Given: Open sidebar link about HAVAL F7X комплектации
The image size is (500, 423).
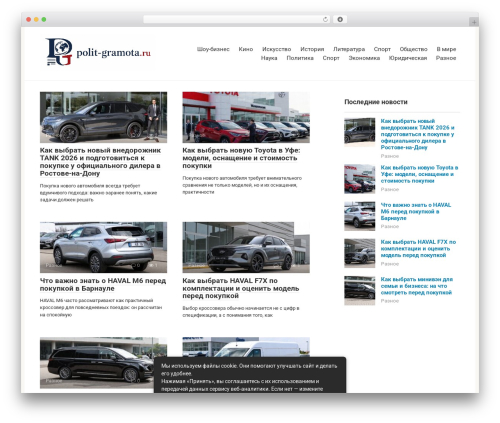Looking at the screenshot, I should [418, 248].
